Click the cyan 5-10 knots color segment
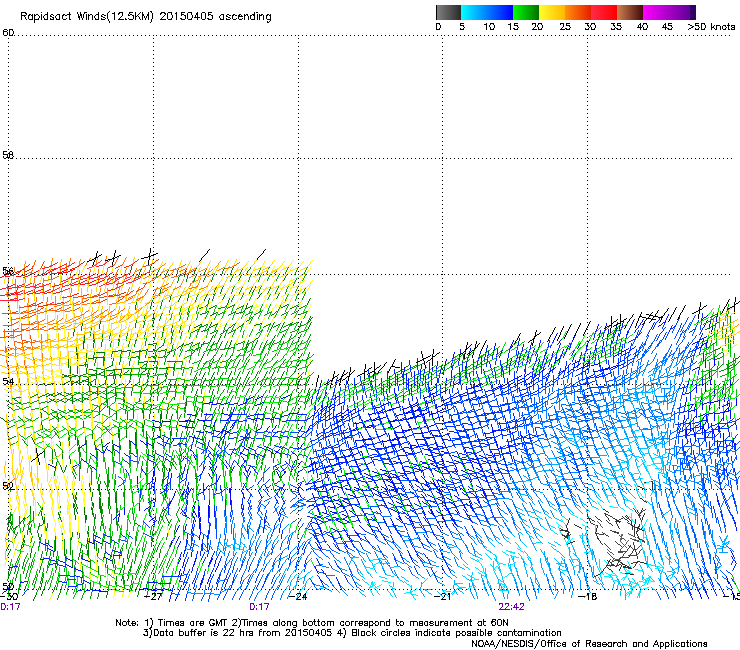This screenshot has width=740, height=650. click(473, 12)
